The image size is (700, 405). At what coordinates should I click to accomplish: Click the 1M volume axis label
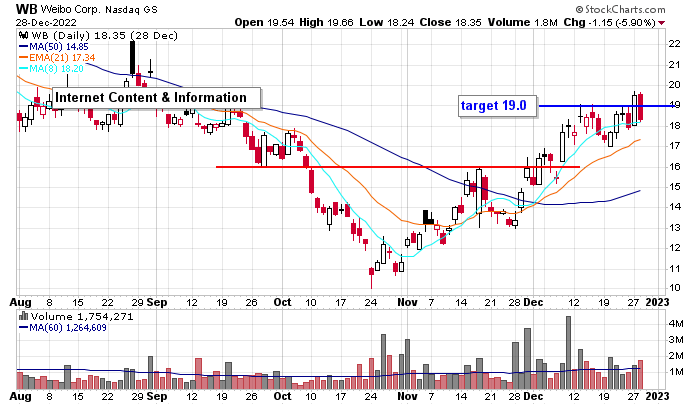tap(676, 372)
